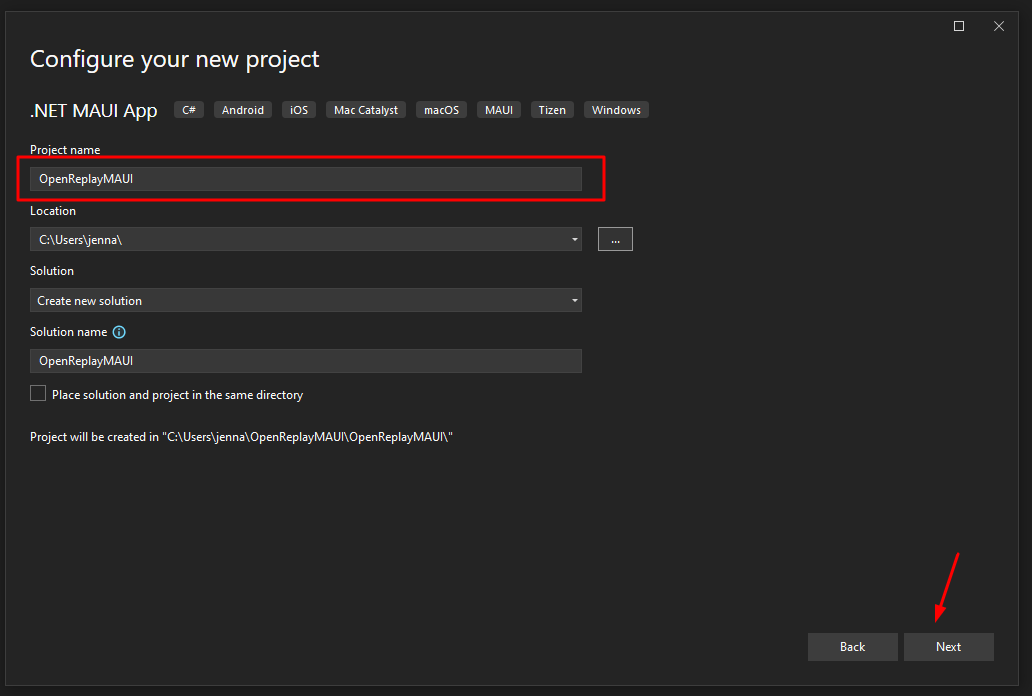This screenshot has height=696, width=1032.
Task: Click the Solution name text field
Action: coord(305,361)
